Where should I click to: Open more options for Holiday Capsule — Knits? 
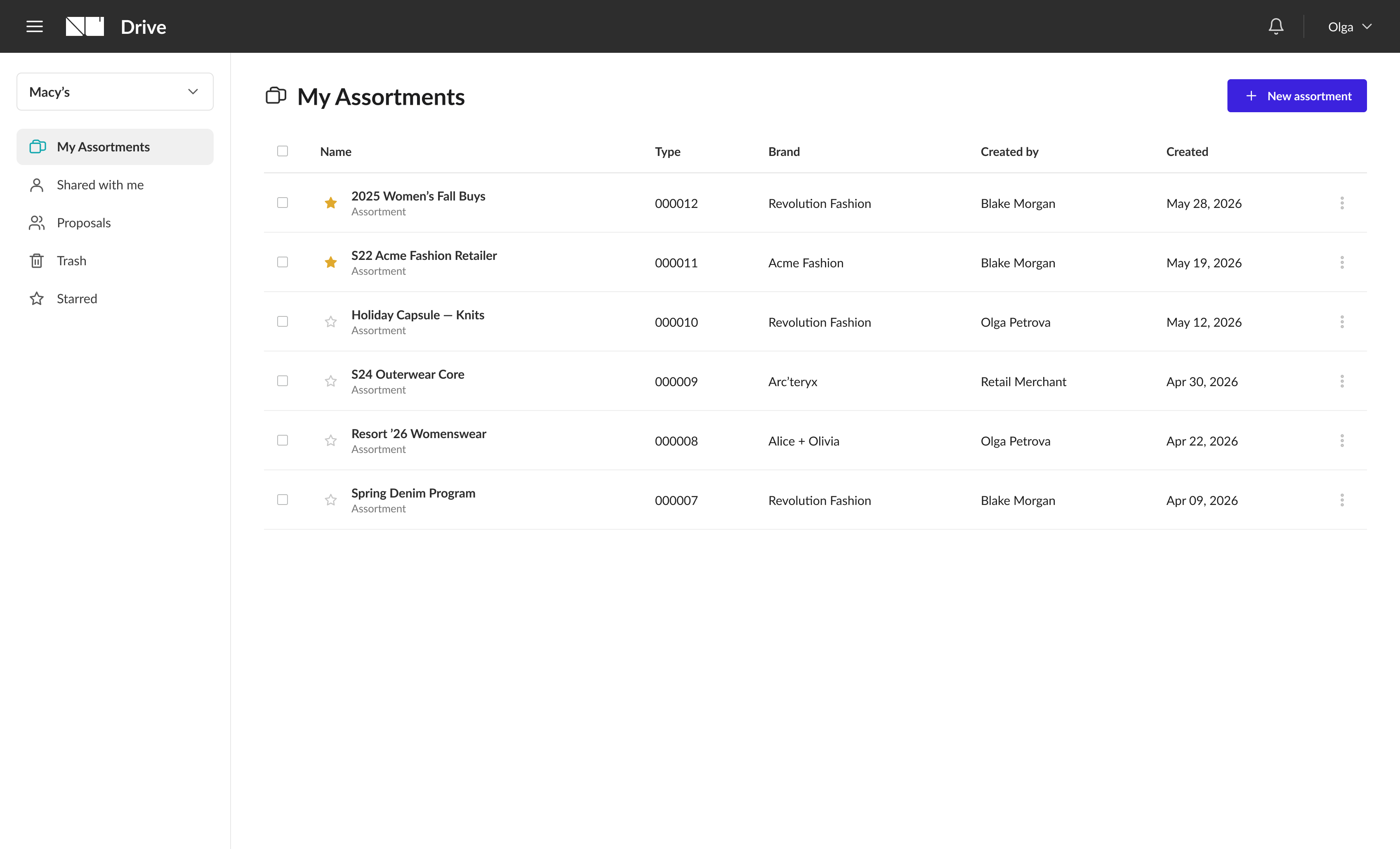[1341, 322]
